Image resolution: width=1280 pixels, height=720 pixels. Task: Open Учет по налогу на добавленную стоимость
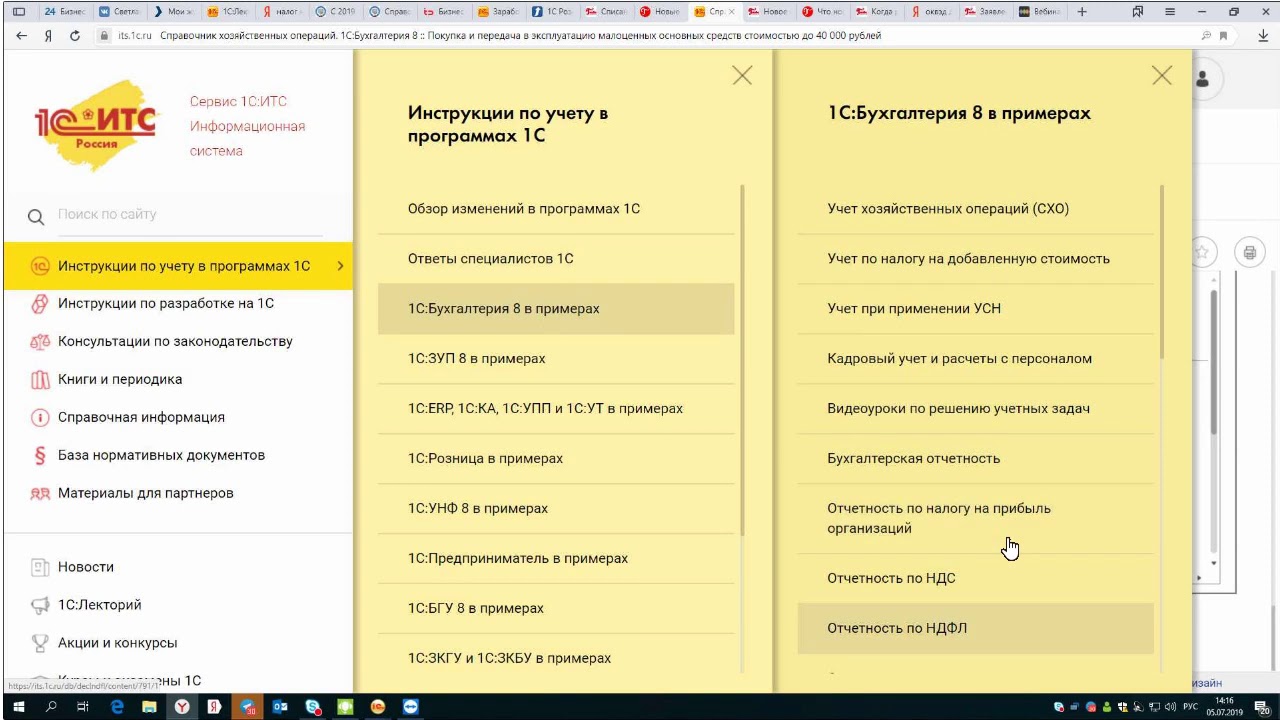[976, 259]
